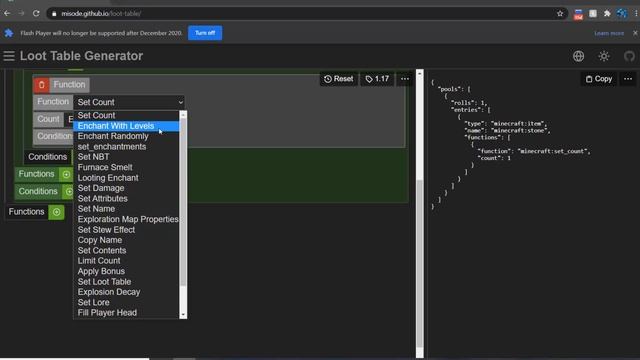Click the Count label field
The width and height of the screenshot is (640, 360).
[x=48, y=119]
